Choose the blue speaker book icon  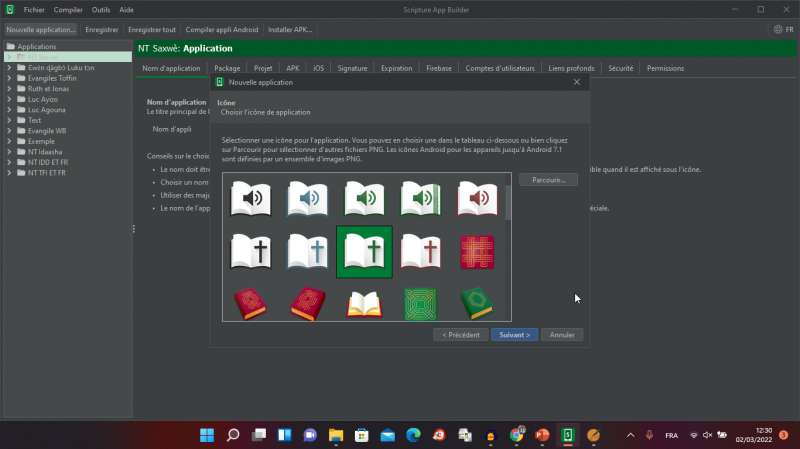pos(308,198)
